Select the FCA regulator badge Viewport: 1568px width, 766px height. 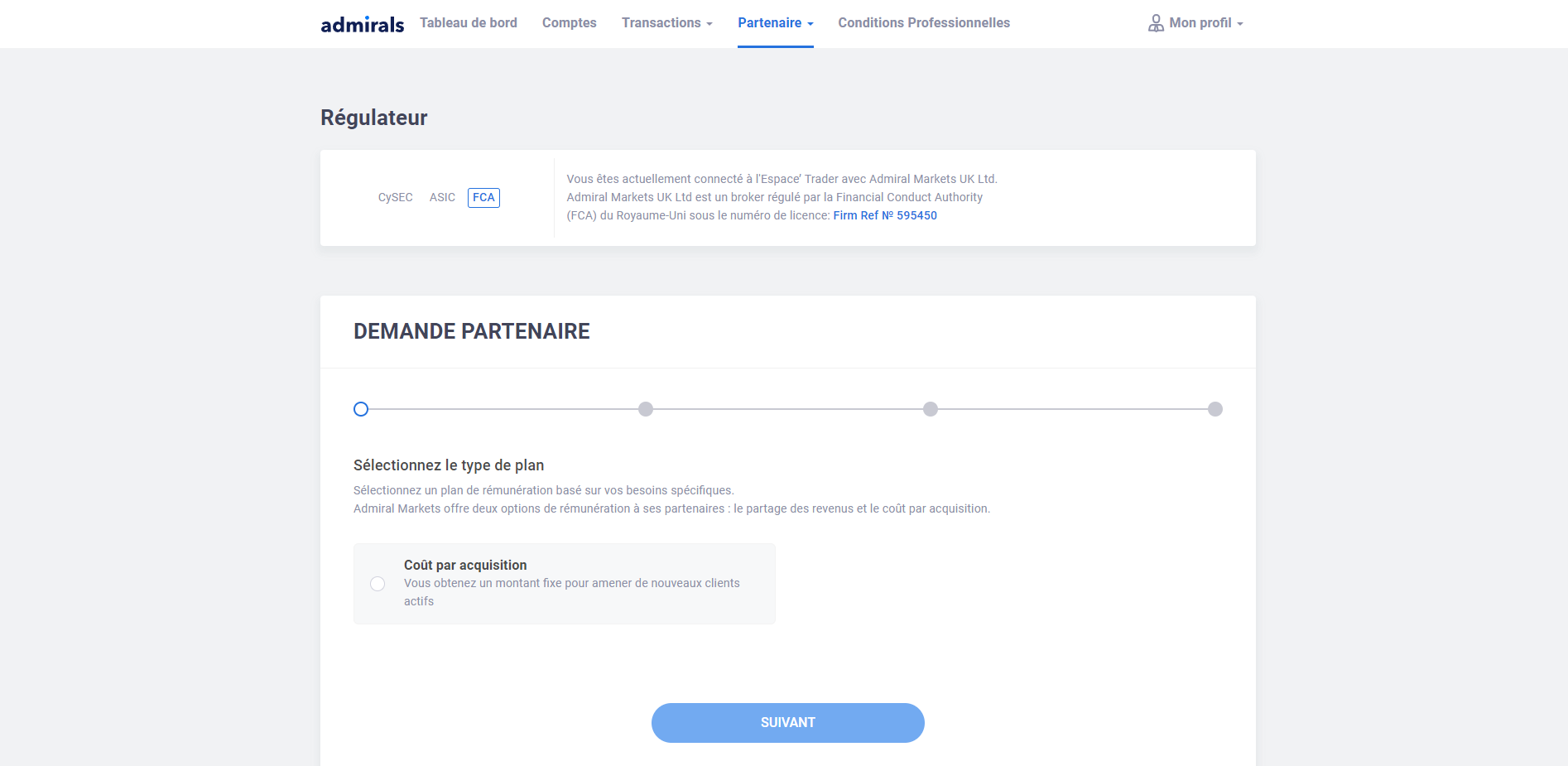483,198
